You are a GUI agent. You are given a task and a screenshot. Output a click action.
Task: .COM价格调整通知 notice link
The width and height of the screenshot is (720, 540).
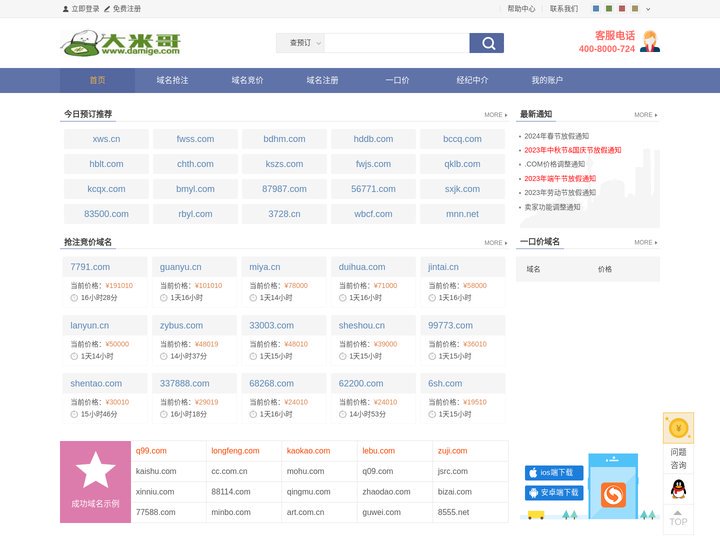(555, 164)
